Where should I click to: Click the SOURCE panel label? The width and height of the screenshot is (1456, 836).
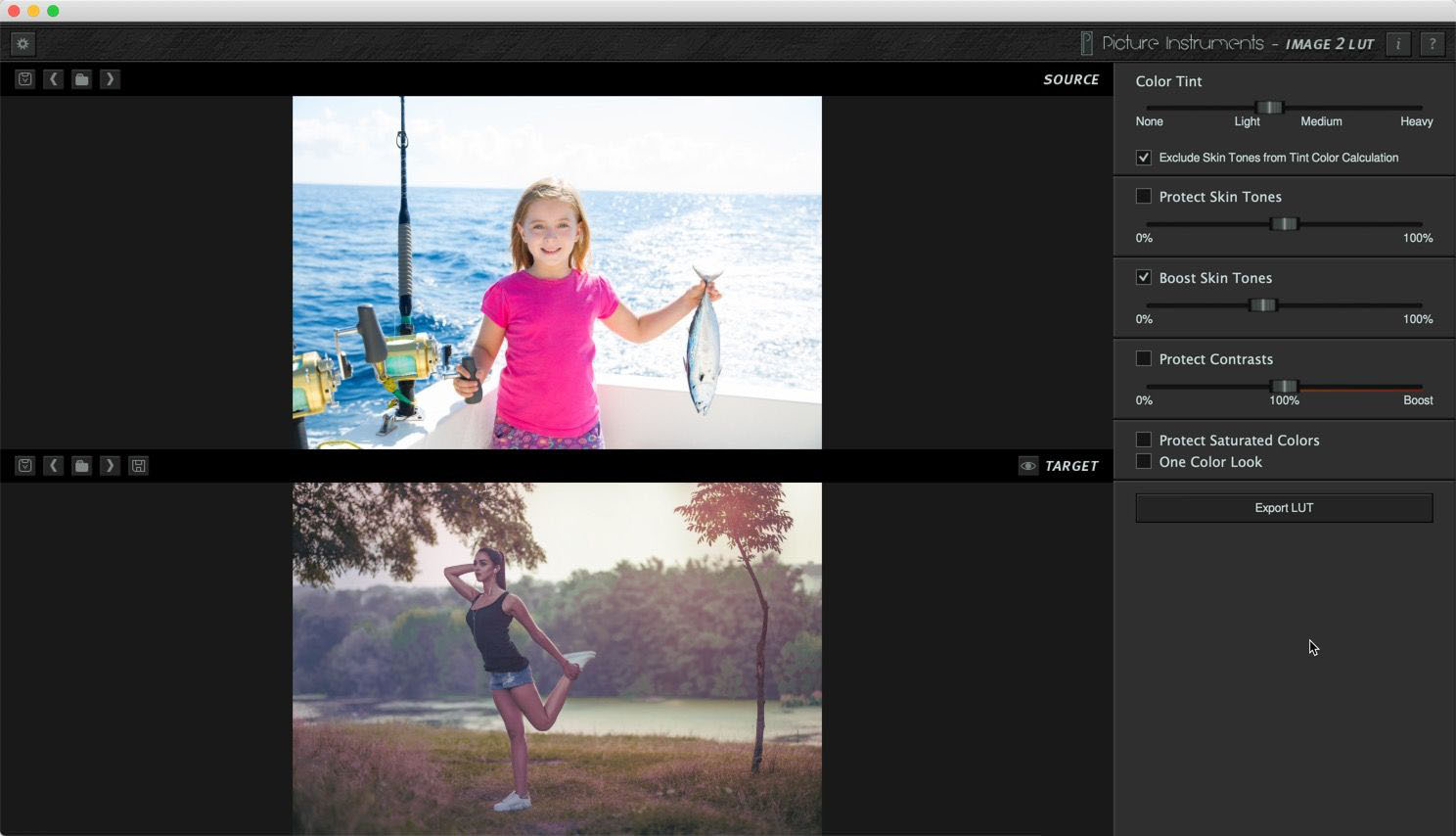1070,79
